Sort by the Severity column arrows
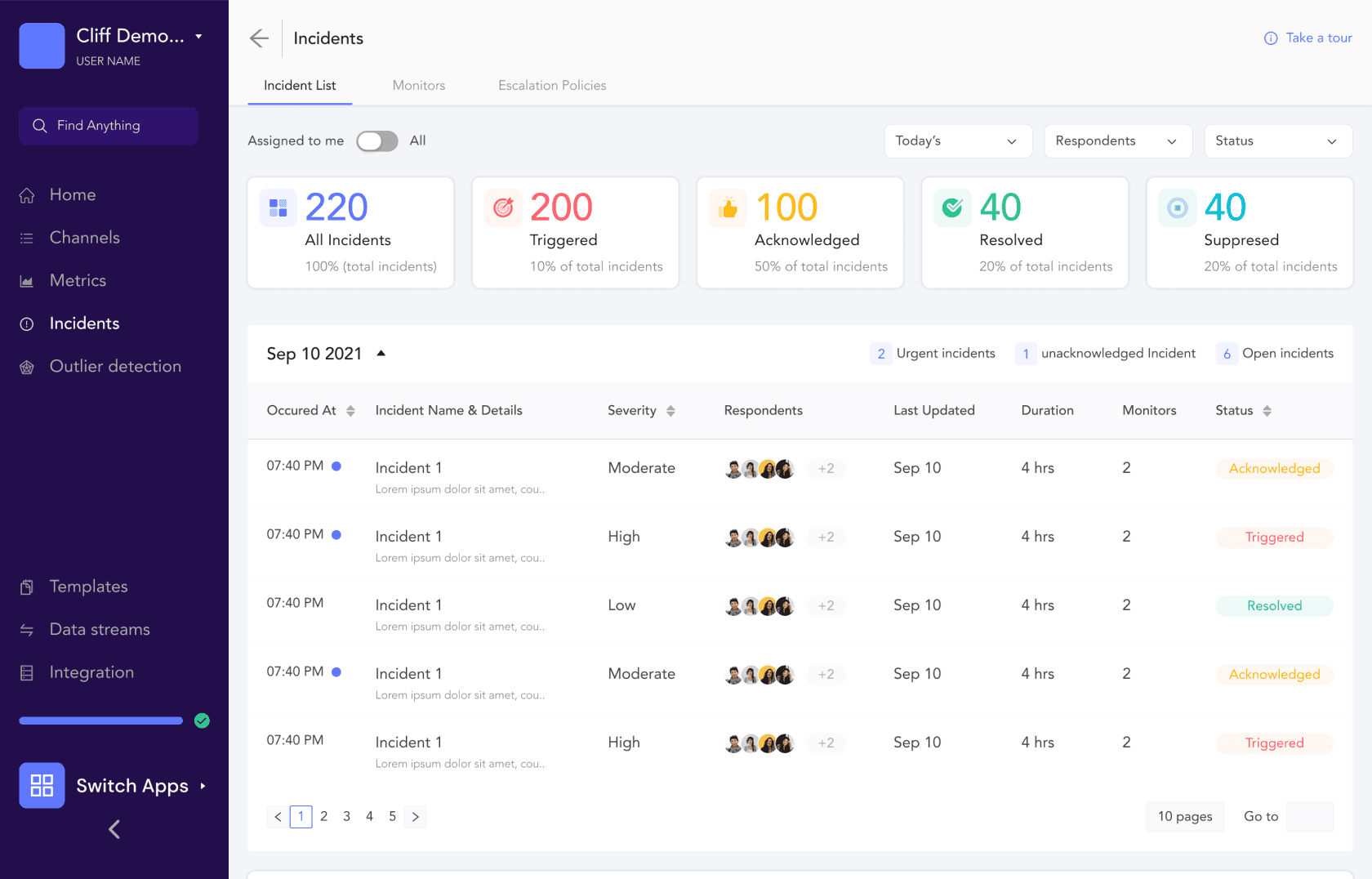Viewport: 1372px width, 879px height. pyautogui.click(x=670, y=411)
